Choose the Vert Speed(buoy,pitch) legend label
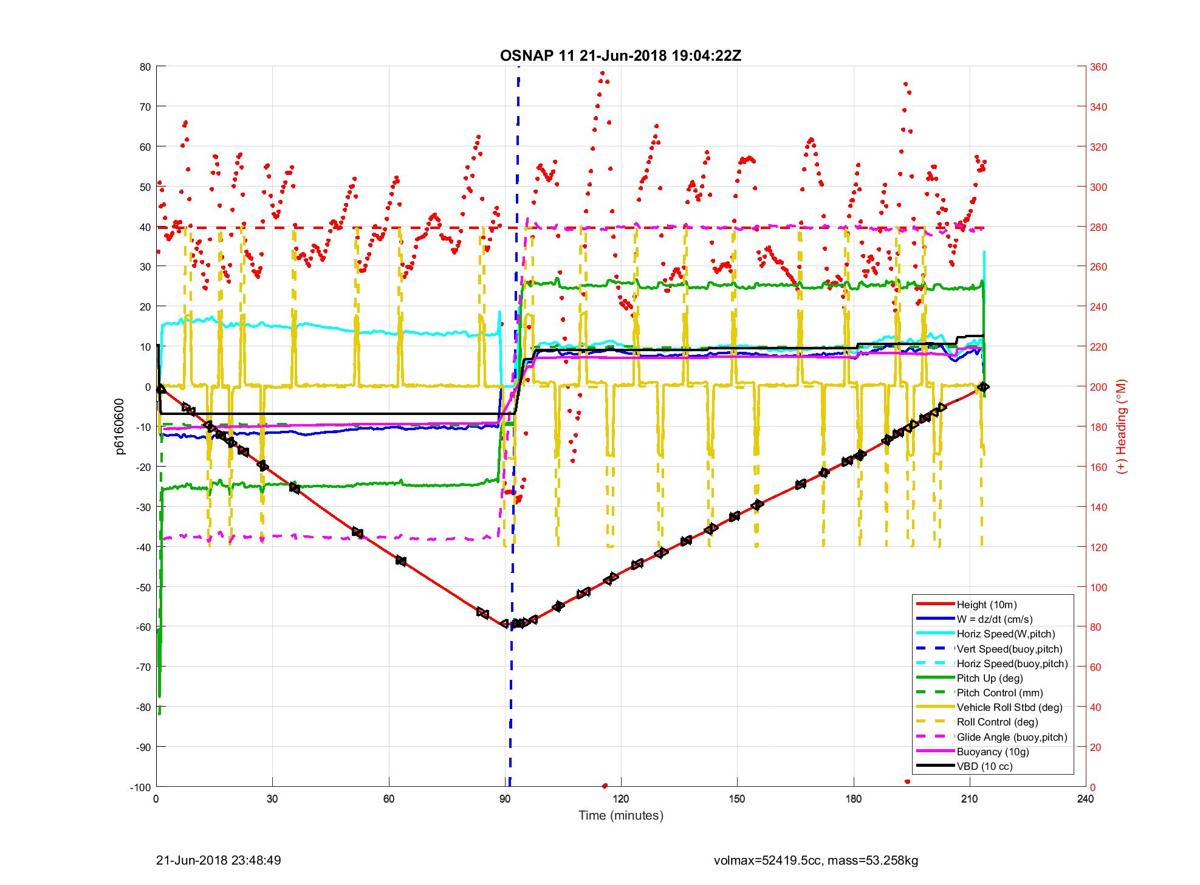 [x=1009, y=648]
